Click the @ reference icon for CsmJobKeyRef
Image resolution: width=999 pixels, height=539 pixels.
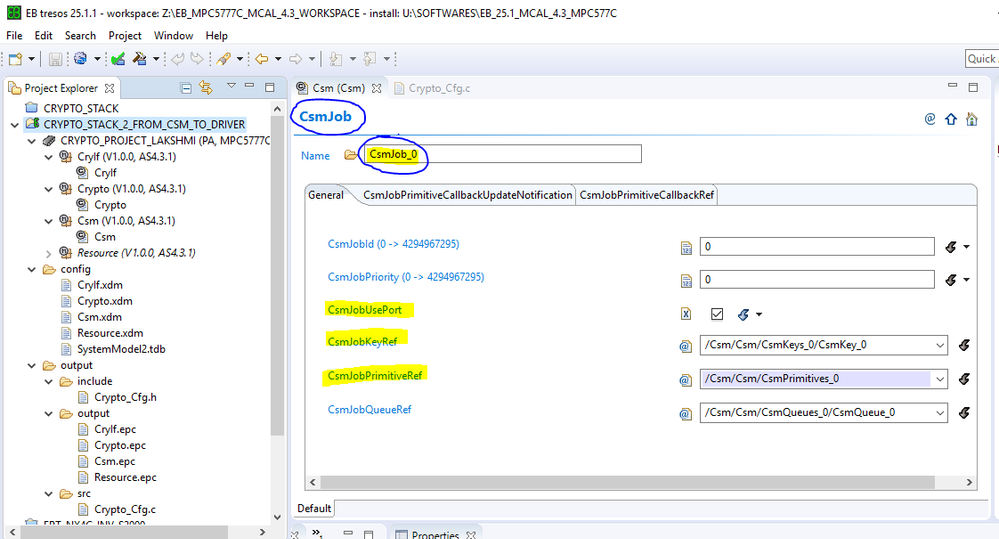point(685,346)
